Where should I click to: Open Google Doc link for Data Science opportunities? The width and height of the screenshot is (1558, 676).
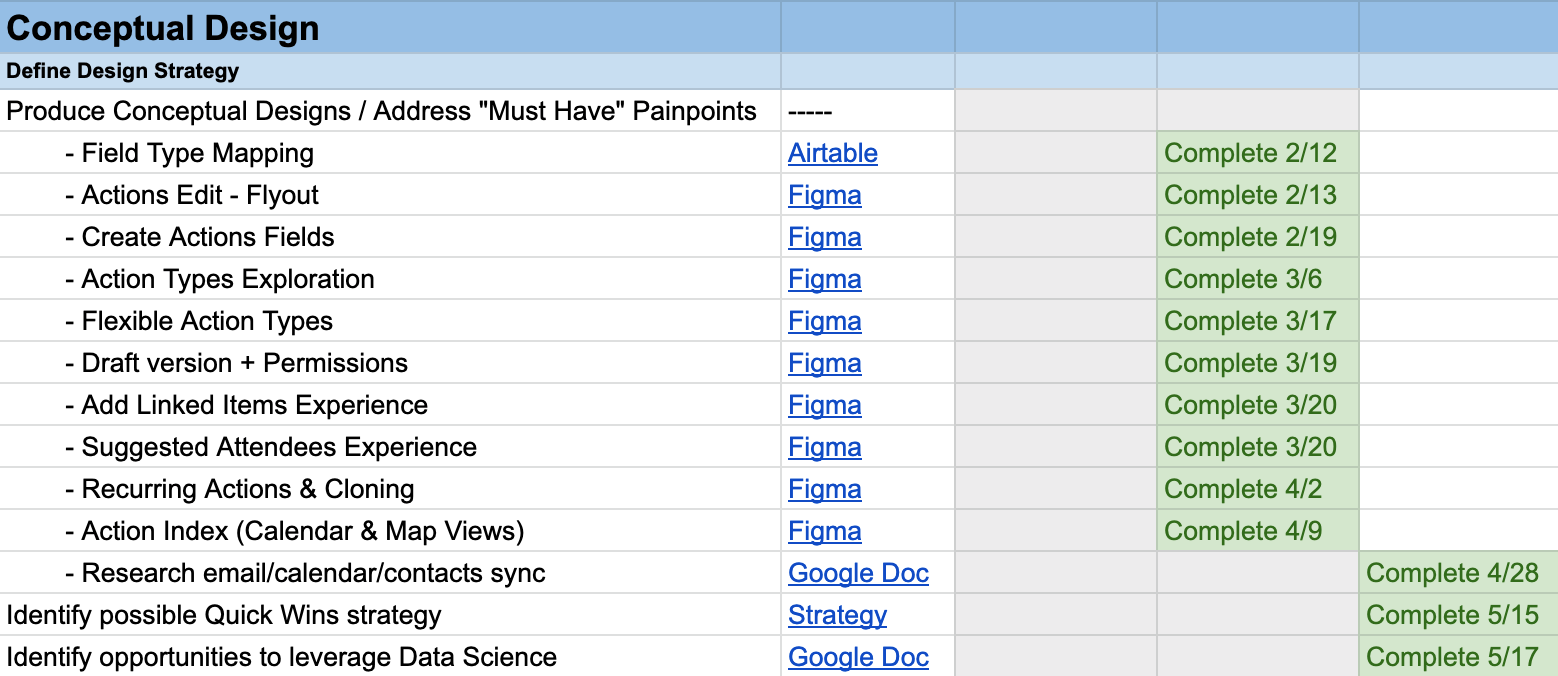(x=858, y=657)
